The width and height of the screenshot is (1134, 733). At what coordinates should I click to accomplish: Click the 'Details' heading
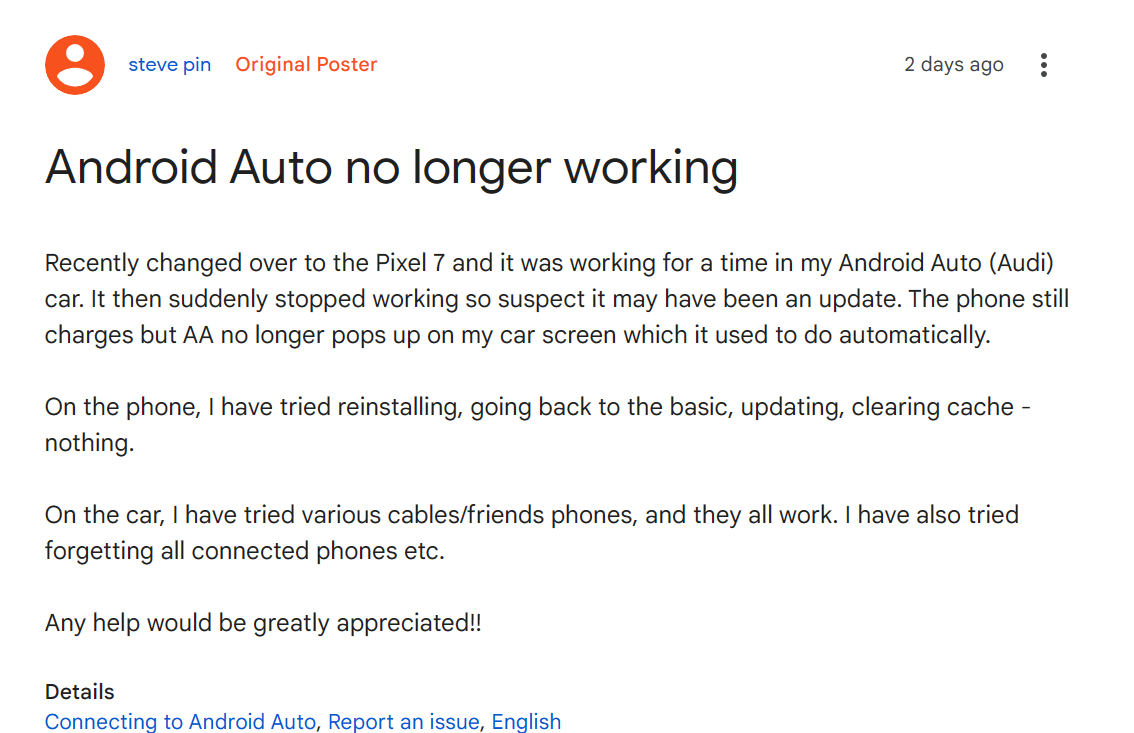[x=80, y=692]
